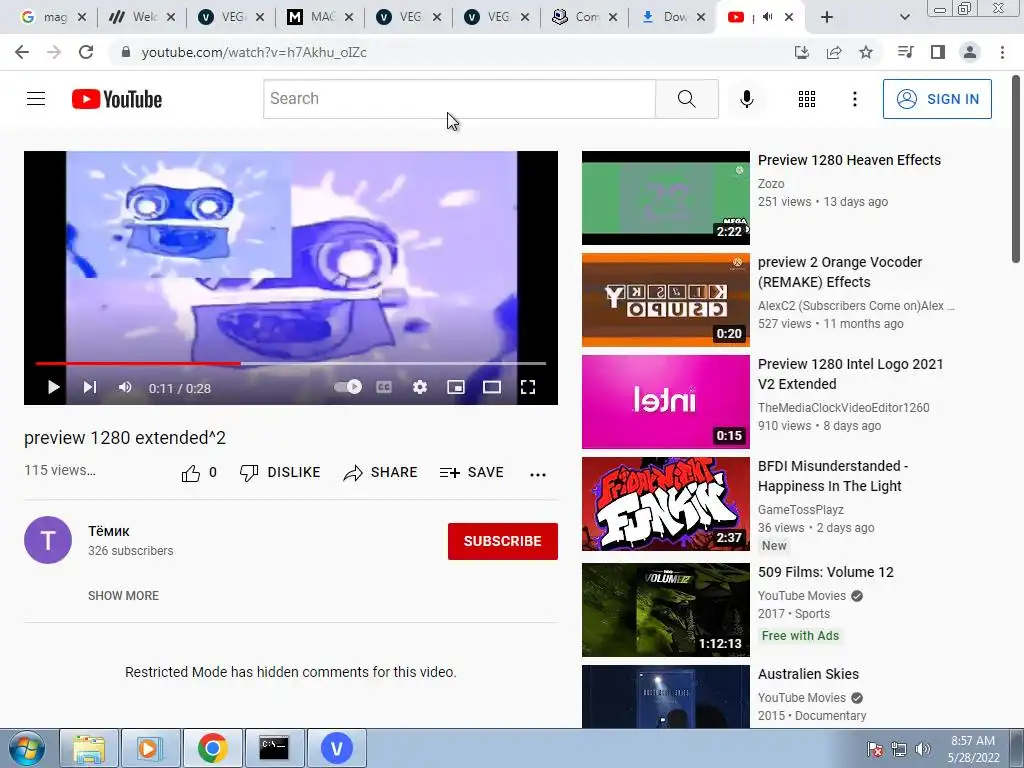Bookmark this page with the star
1024x768 pixels.
866,52
